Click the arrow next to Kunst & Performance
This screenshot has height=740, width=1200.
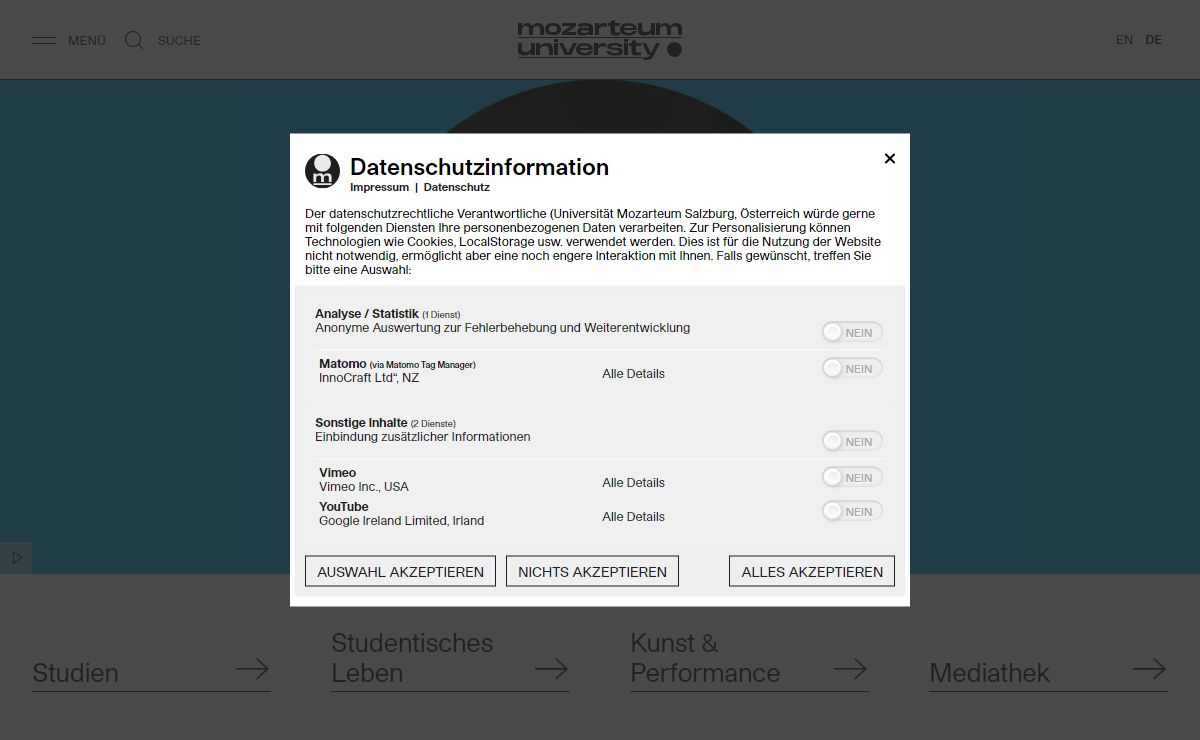[850, 668]
